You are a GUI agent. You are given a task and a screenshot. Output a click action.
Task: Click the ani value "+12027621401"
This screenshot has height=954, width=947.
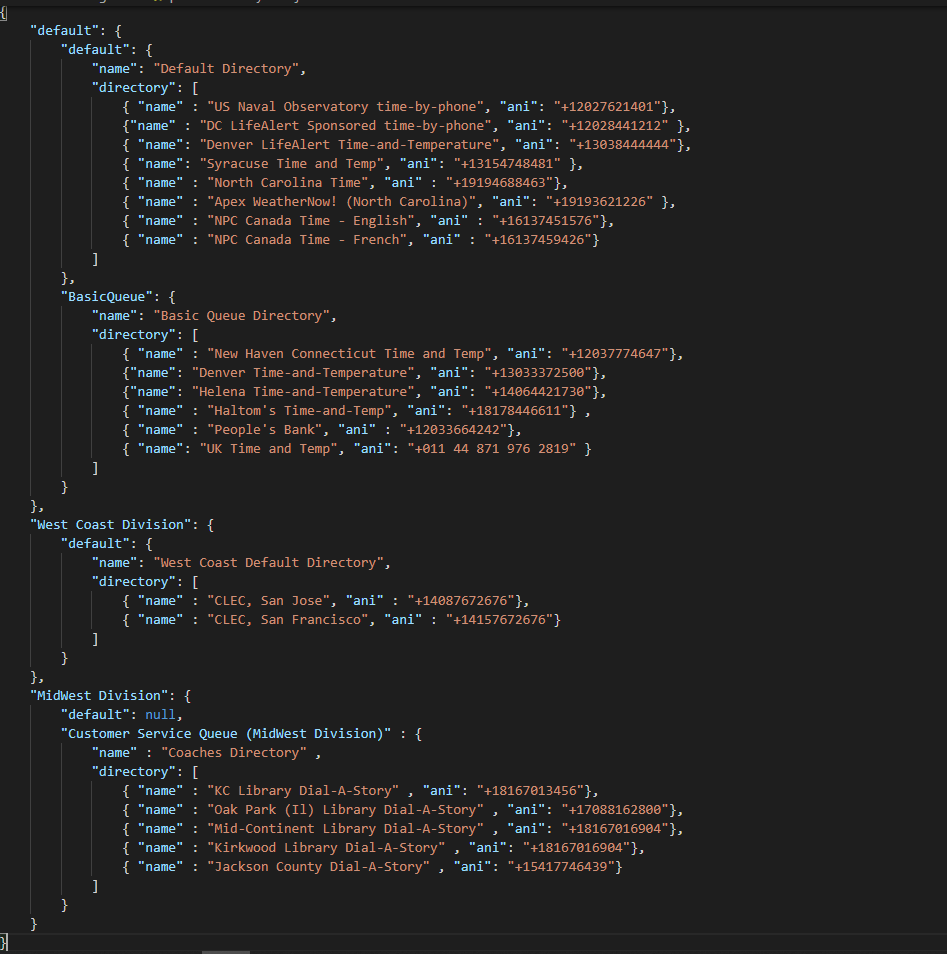click(x=607, y=106)
